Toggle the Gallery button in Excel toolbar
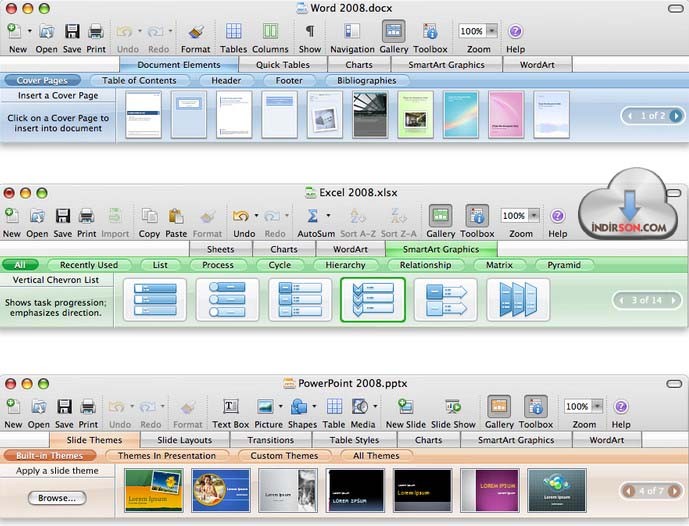The width and height of the screenshot is (689, 526). pyautogui.click(x=440, y=216)
